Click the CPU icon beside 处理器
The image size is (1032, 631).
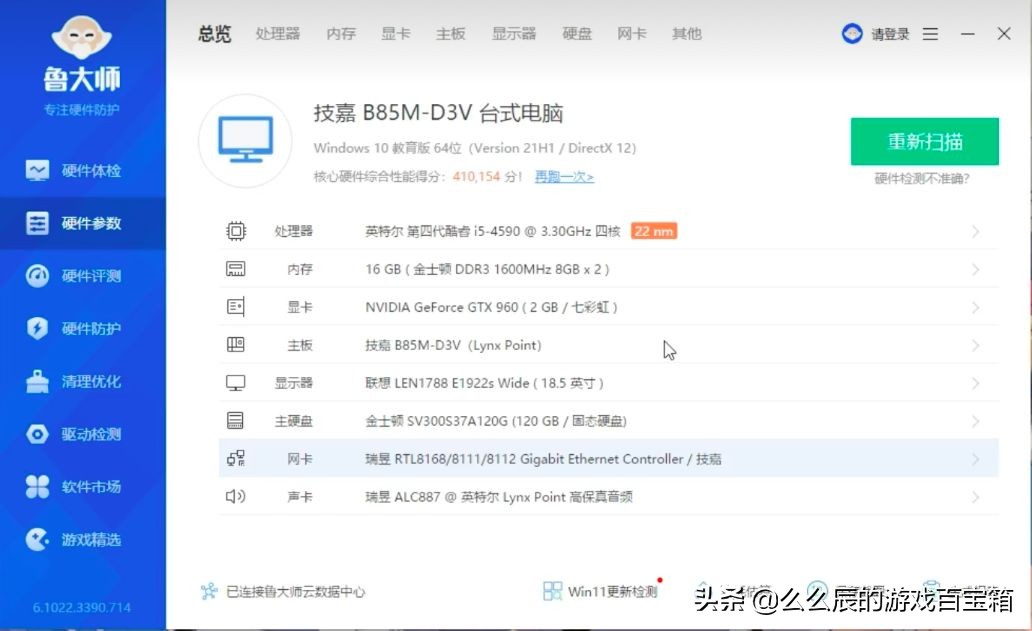236,230
